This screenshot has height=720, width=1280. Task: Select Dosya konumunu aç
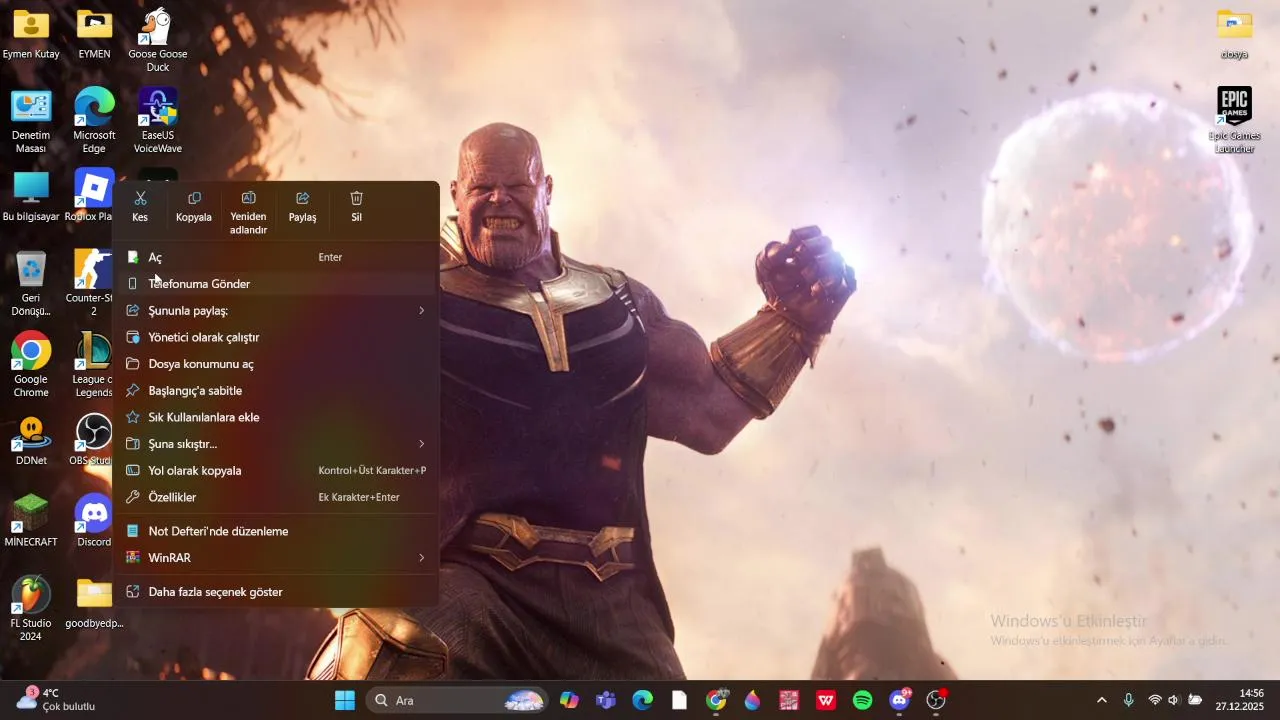click(276, 364)
